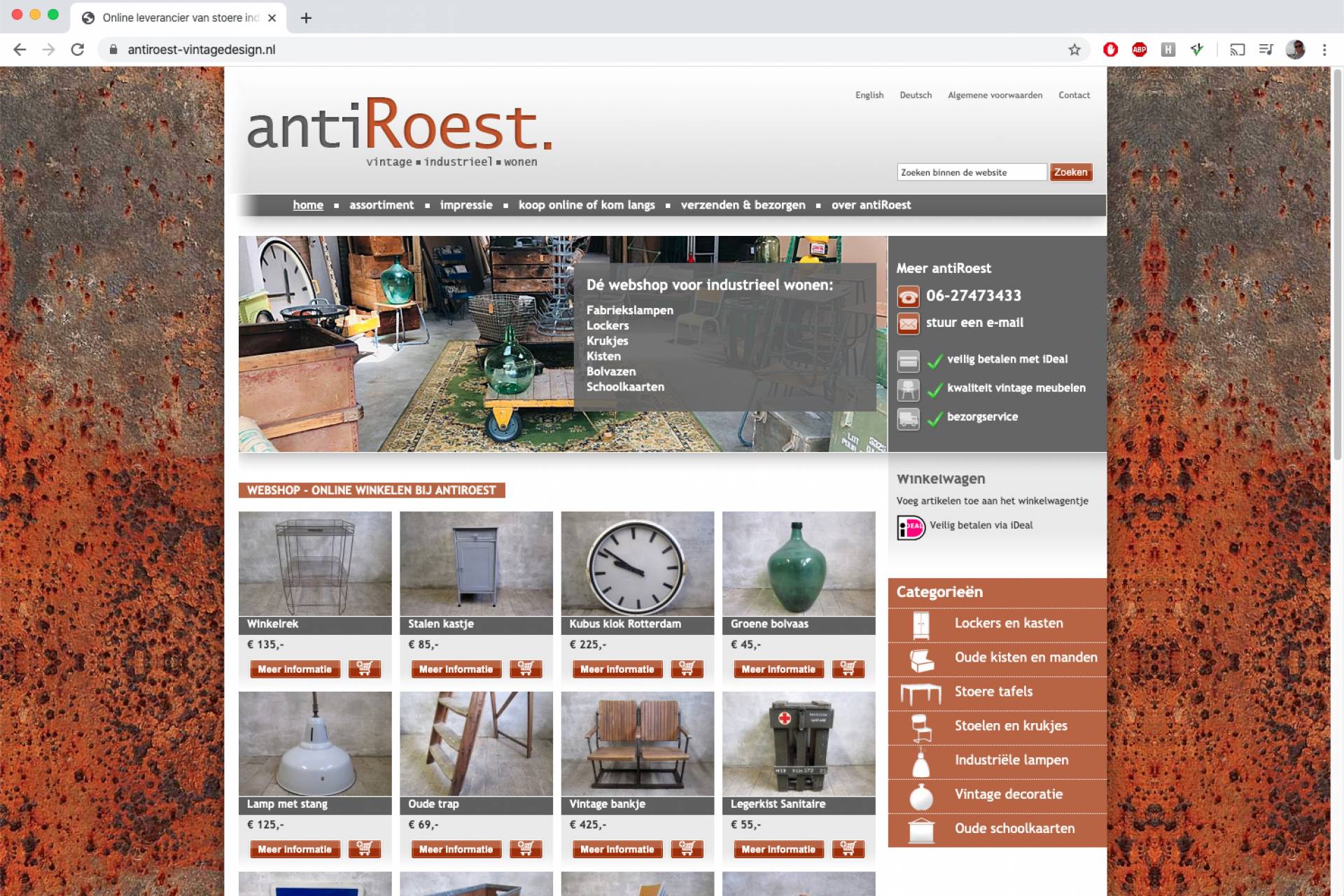1344x896 pixels.
Task: Click the iDeal payment logo
Action: click(x=911, y=526)
